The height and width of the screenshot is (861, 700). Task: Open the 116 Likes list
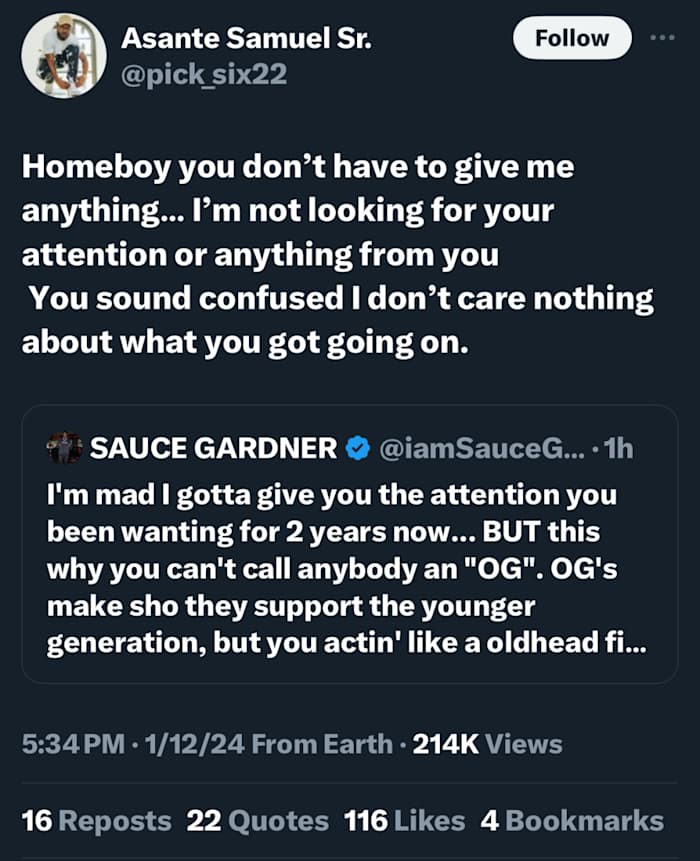click(404, 821)
